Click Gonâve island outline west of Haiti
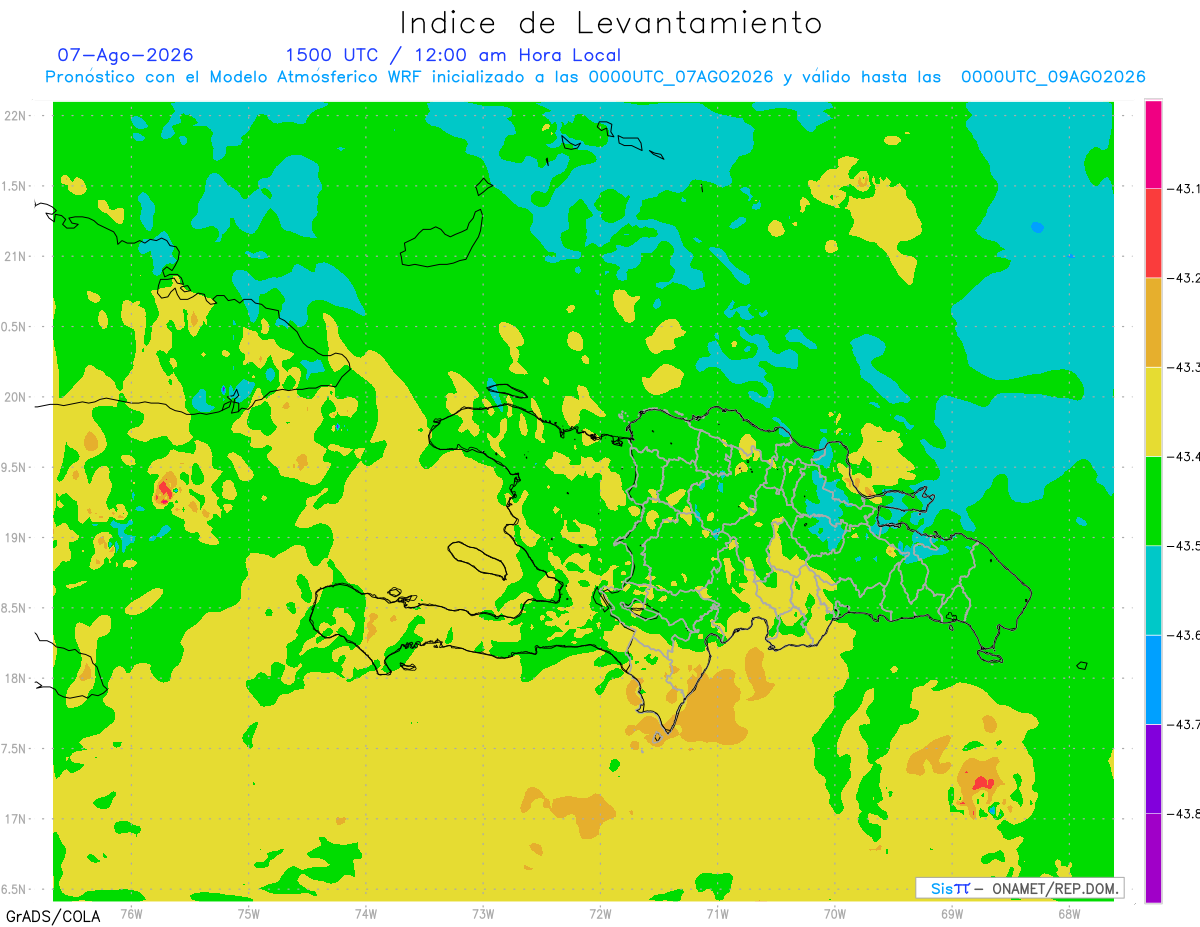1200x927 pixels. pyautogui.click(x=478, y=560)
